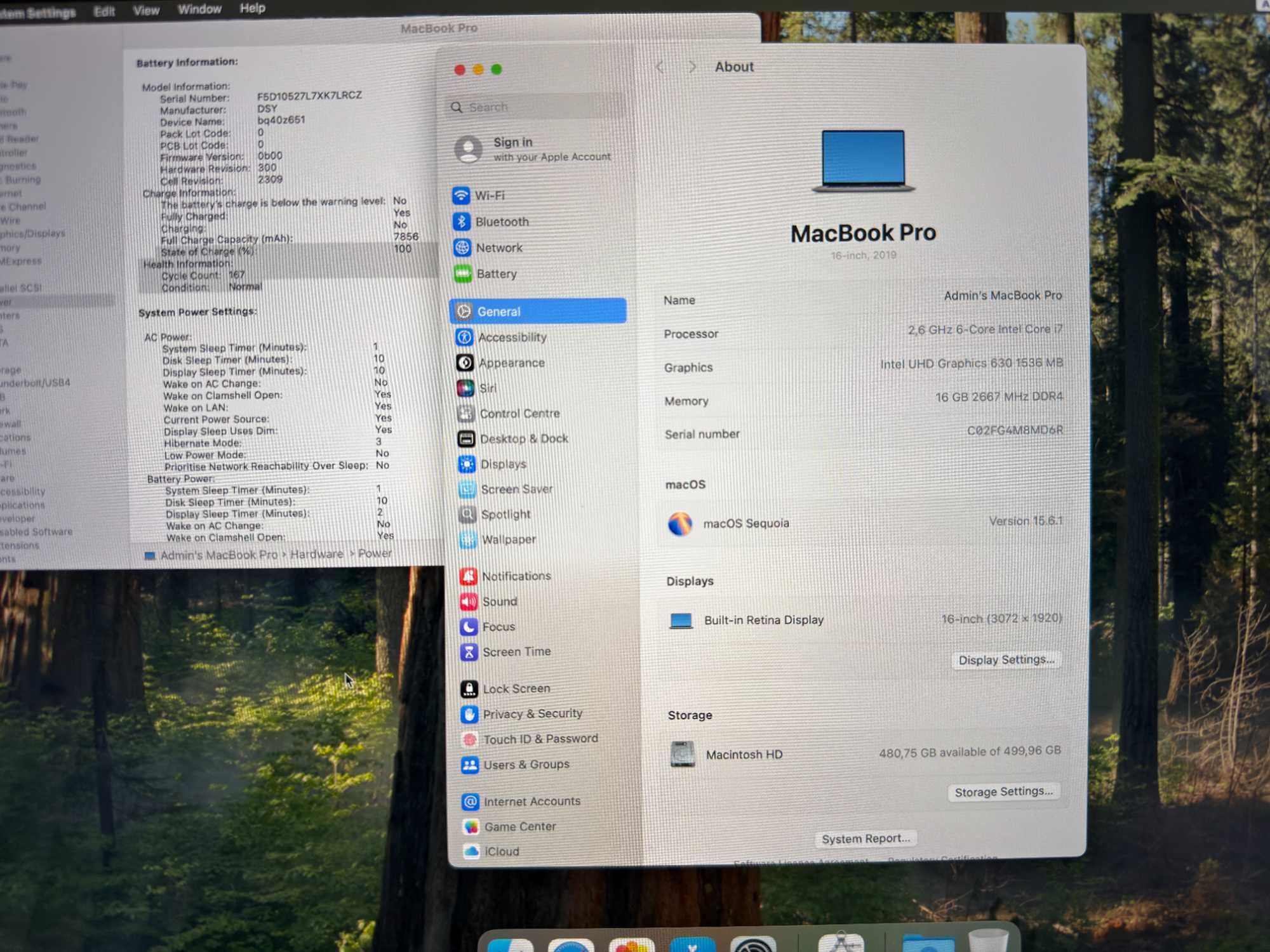Select General in sidebar

(537, 311)
